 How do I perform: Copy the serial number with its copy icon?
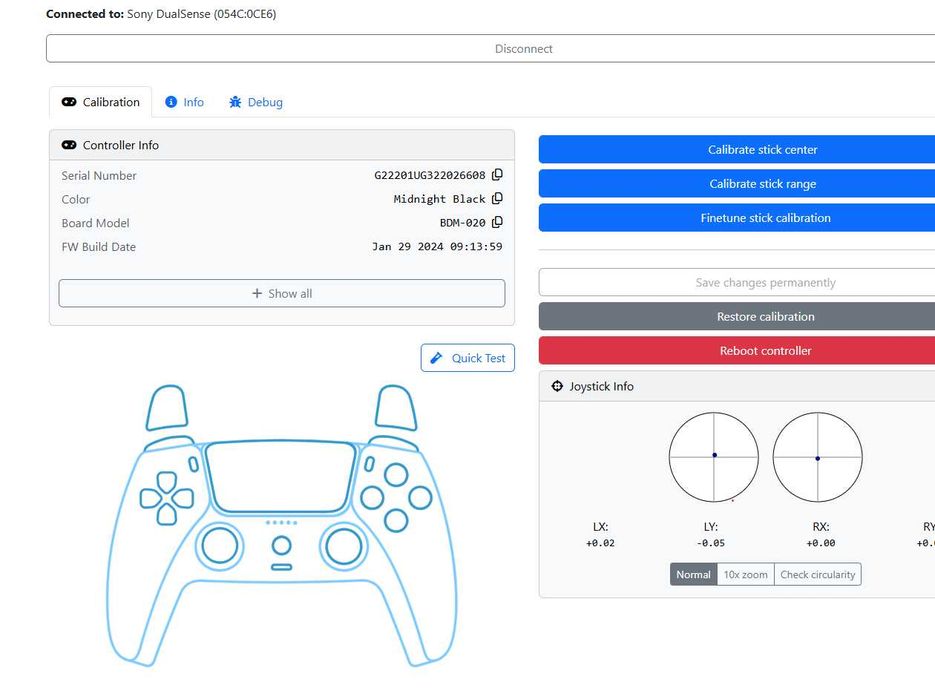[x=497, y=175]
